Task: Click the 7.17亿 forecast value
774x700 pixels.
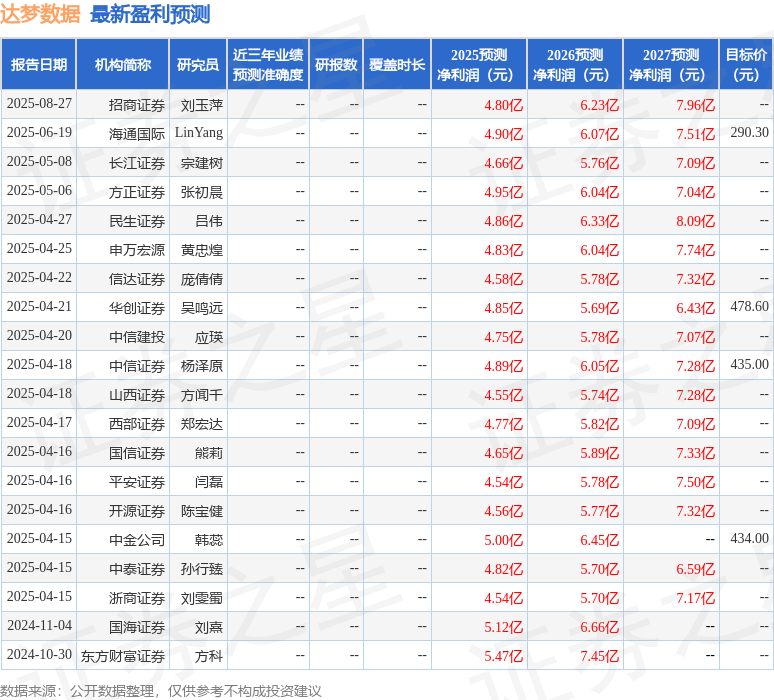Action: [x=695, y=598]
